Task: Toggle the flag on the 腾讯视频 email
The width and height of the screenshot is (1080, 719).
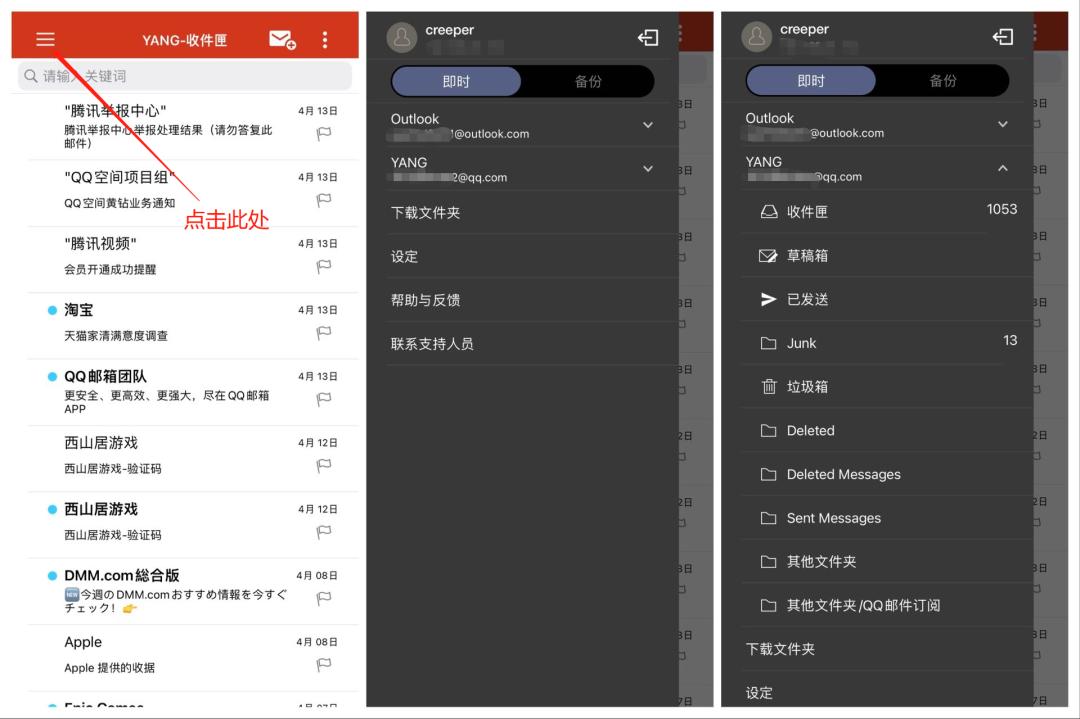Action: [x=323, y=266]
